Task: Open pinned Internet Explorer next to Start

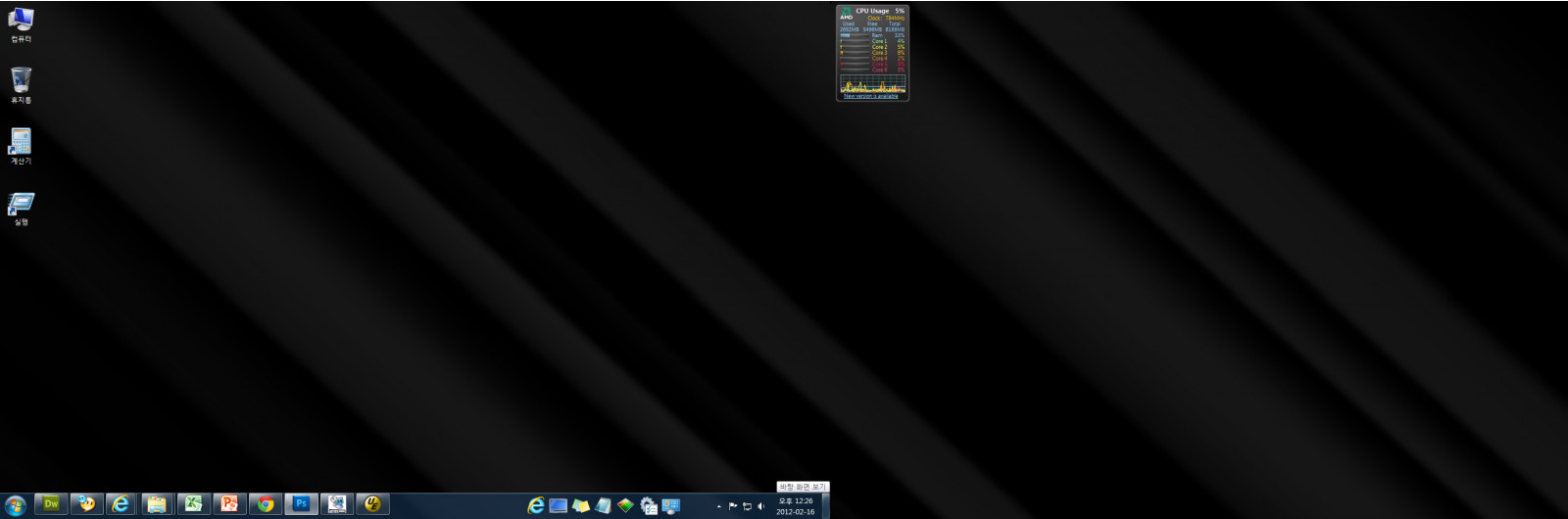Action: point(121,504)
